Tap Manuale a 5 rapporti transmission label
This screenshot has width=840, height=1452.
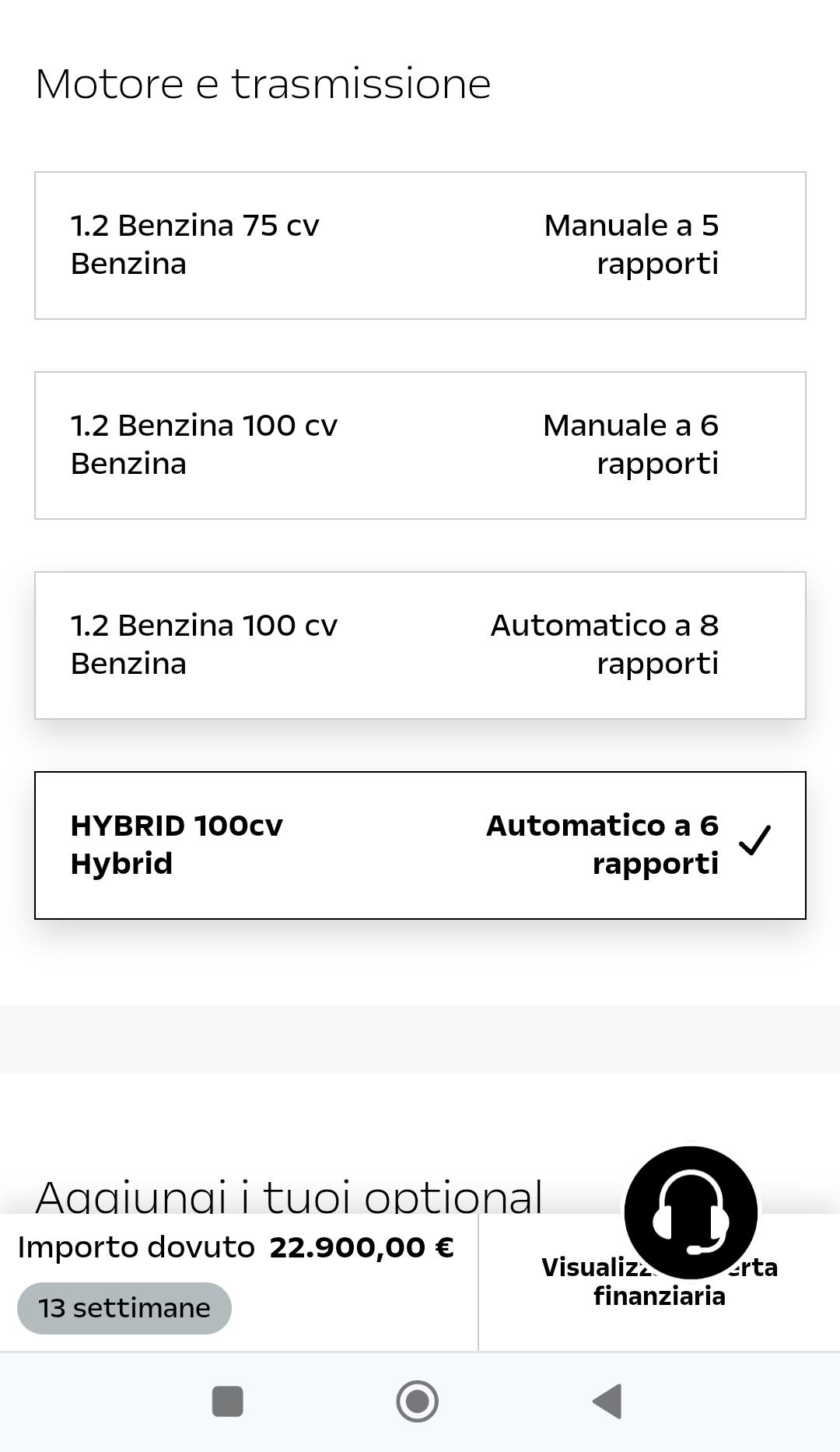tap(632, 244)
